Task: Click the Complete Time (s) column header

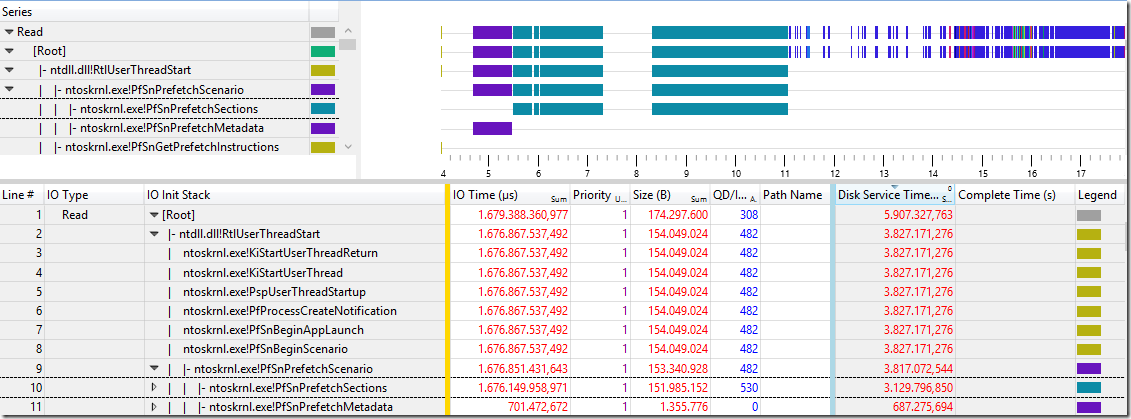Action: 1014,195
